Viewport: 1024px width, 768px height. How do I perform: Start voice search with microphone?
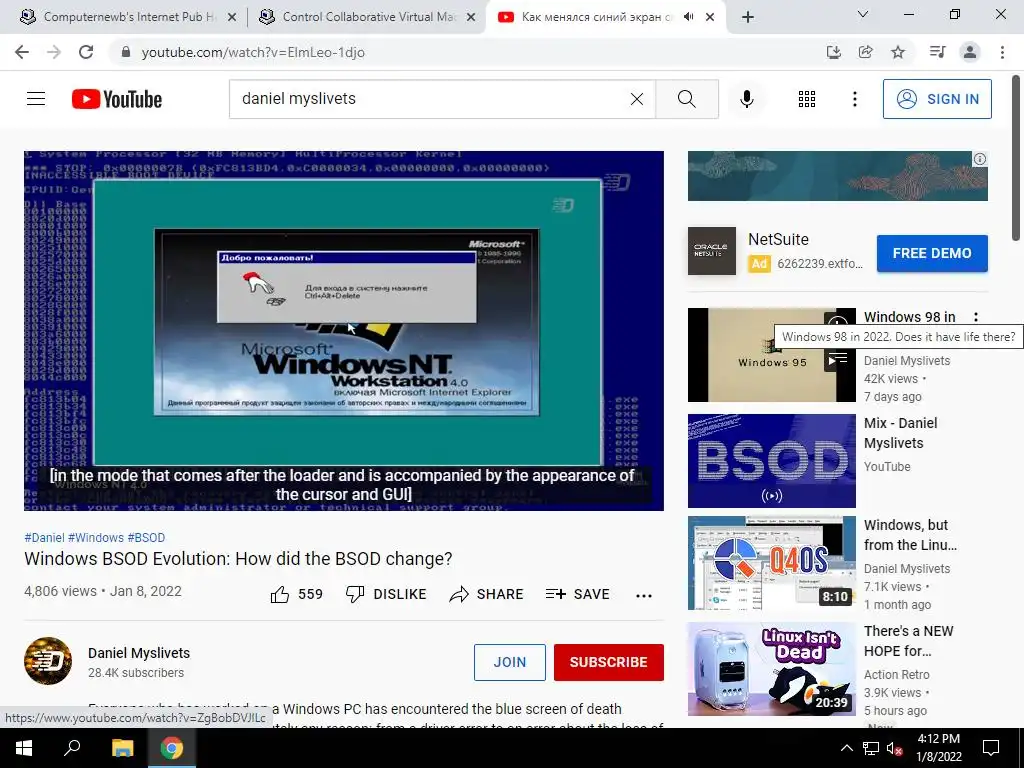click(746, 99)
